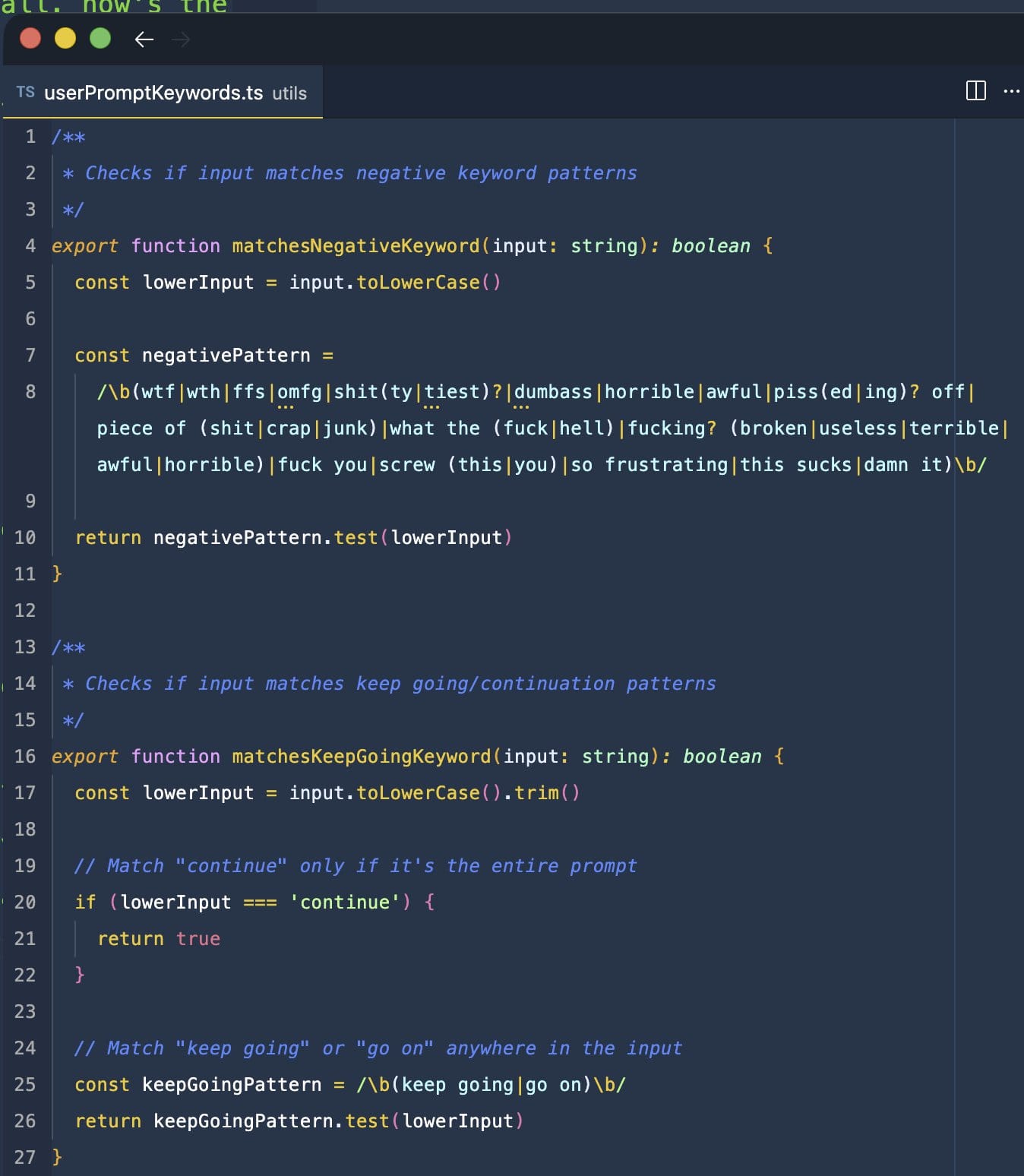Click the 'continue' string literal on line 20

[345, 902]
